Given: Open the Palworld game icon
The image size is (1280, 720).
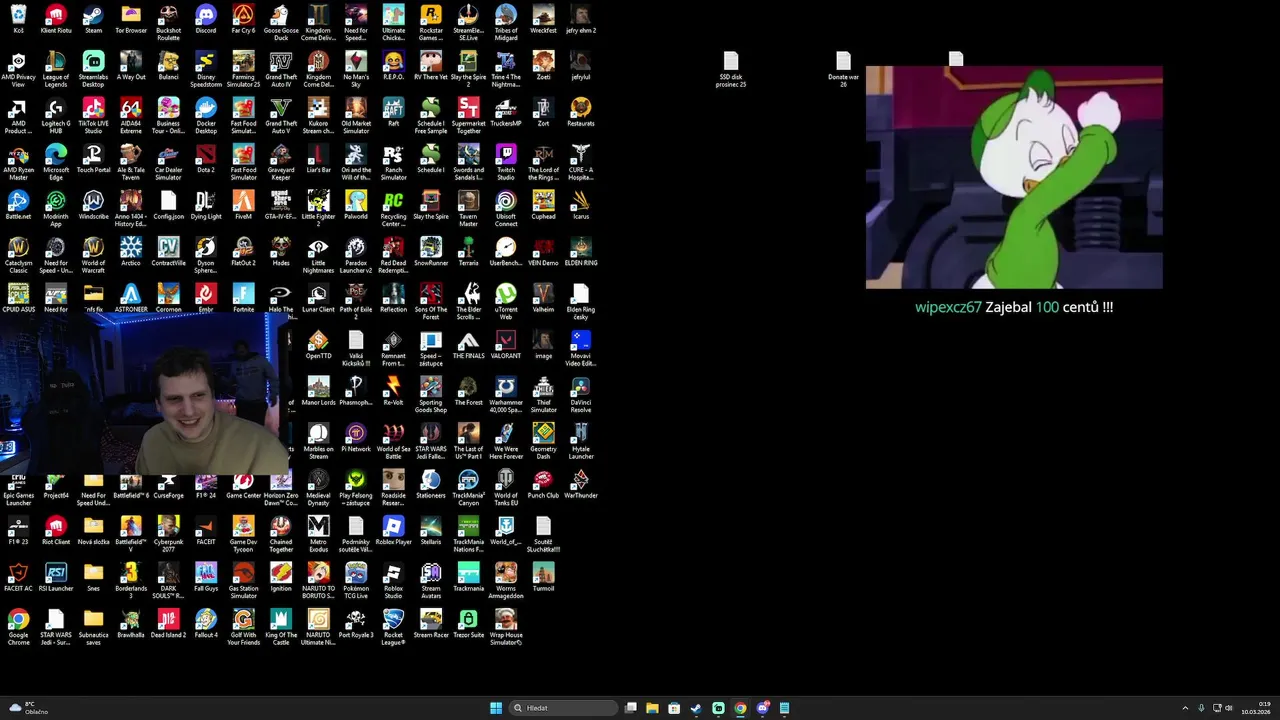Looking at the screenshot, I should pyautogui.click(x=356, y=205).
